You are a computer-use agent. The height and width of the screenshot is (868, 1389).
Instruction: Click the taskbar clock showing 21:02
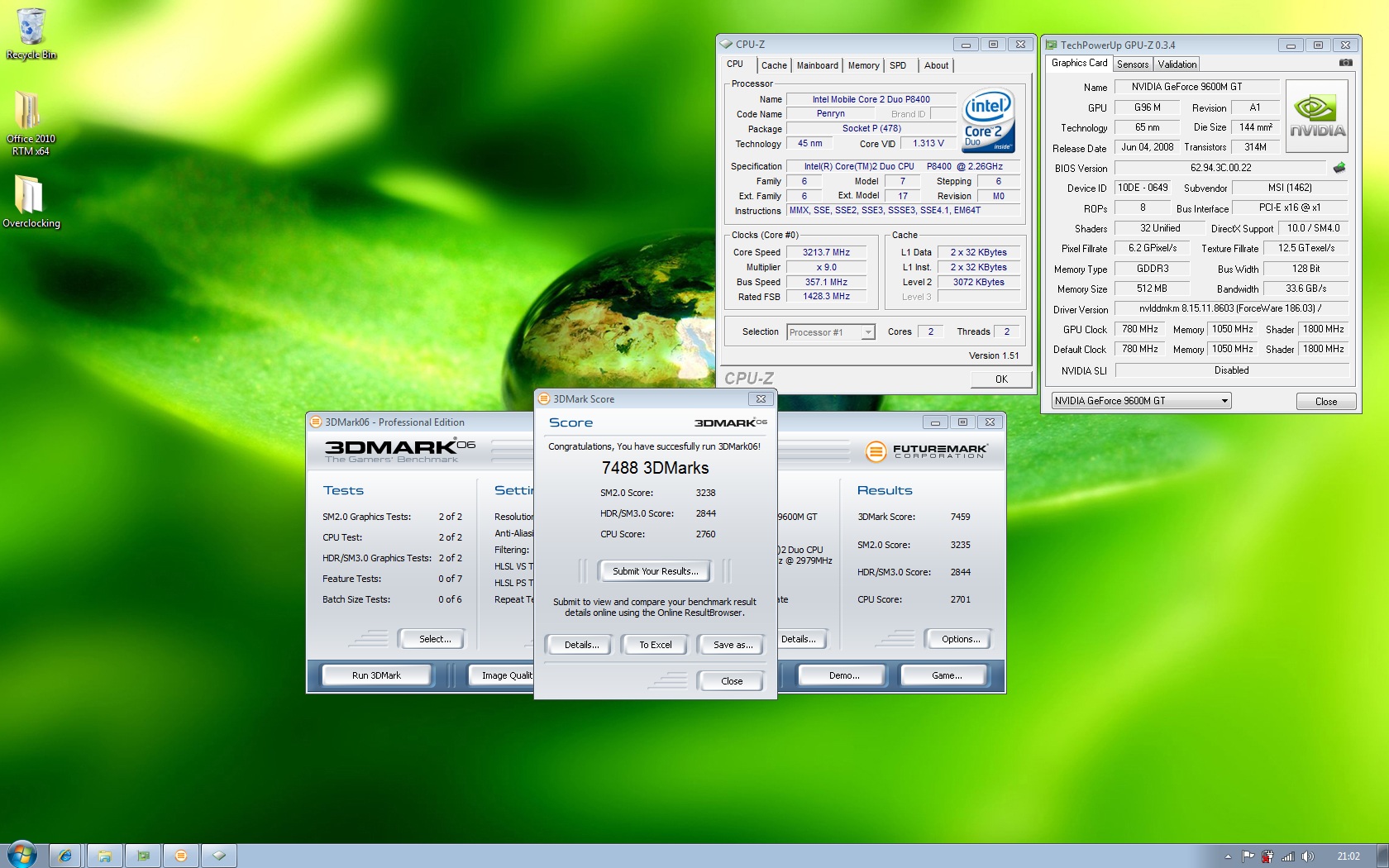point(1348,856)
